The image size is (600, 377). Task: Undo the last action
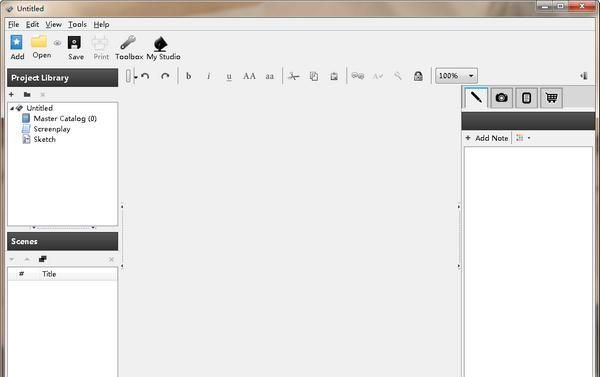(x=145, y=76)
